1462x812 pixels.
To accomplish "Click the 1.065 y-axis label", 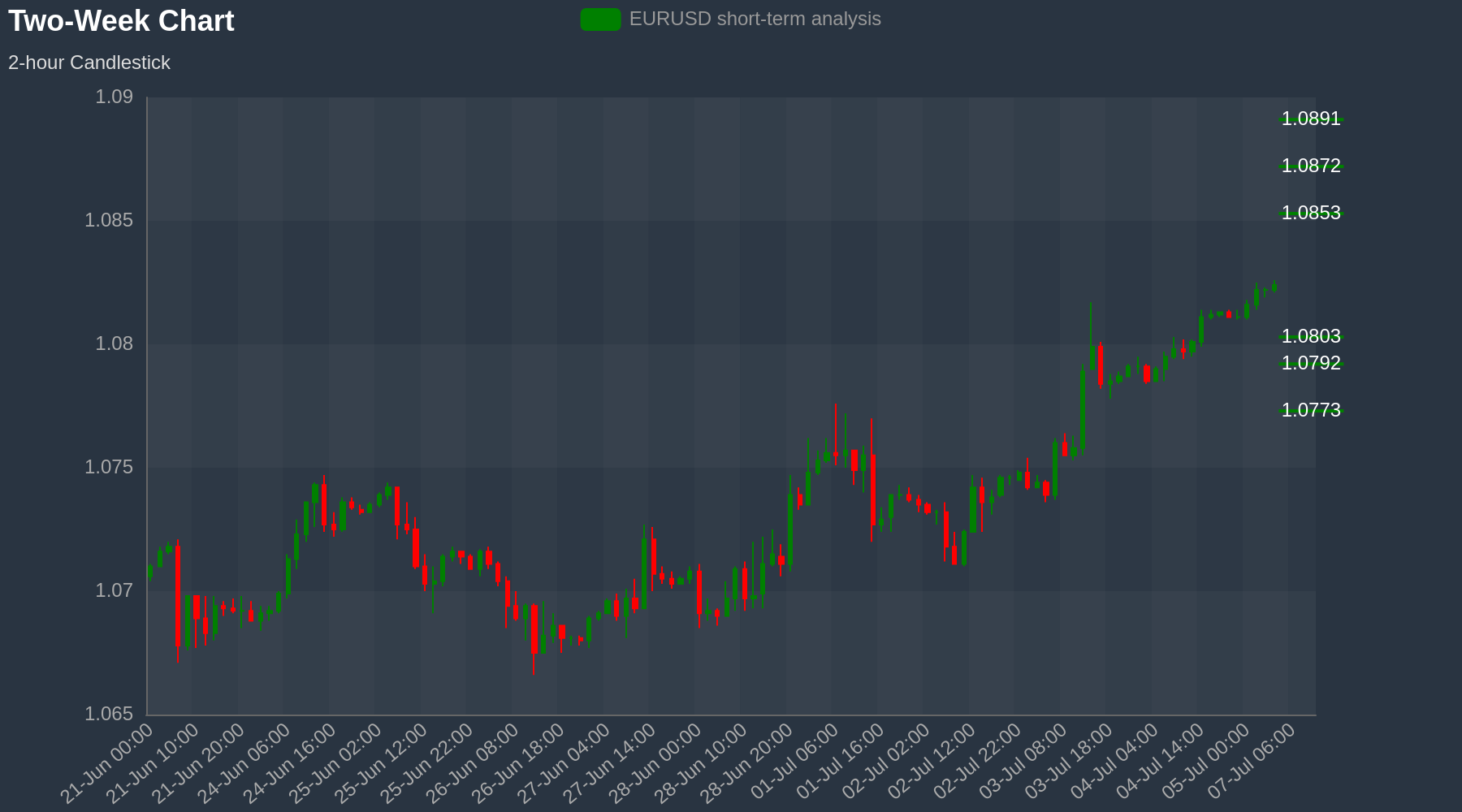I will 109,715.
